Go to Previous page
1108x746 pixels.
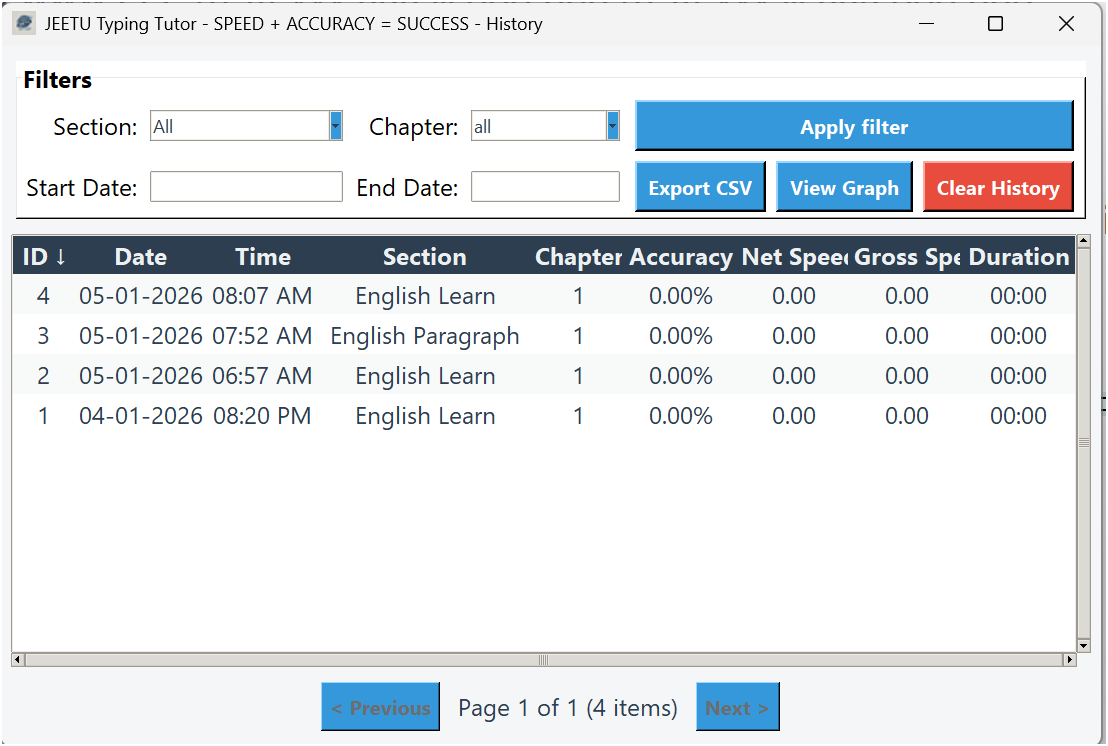[x=380, y=708]
